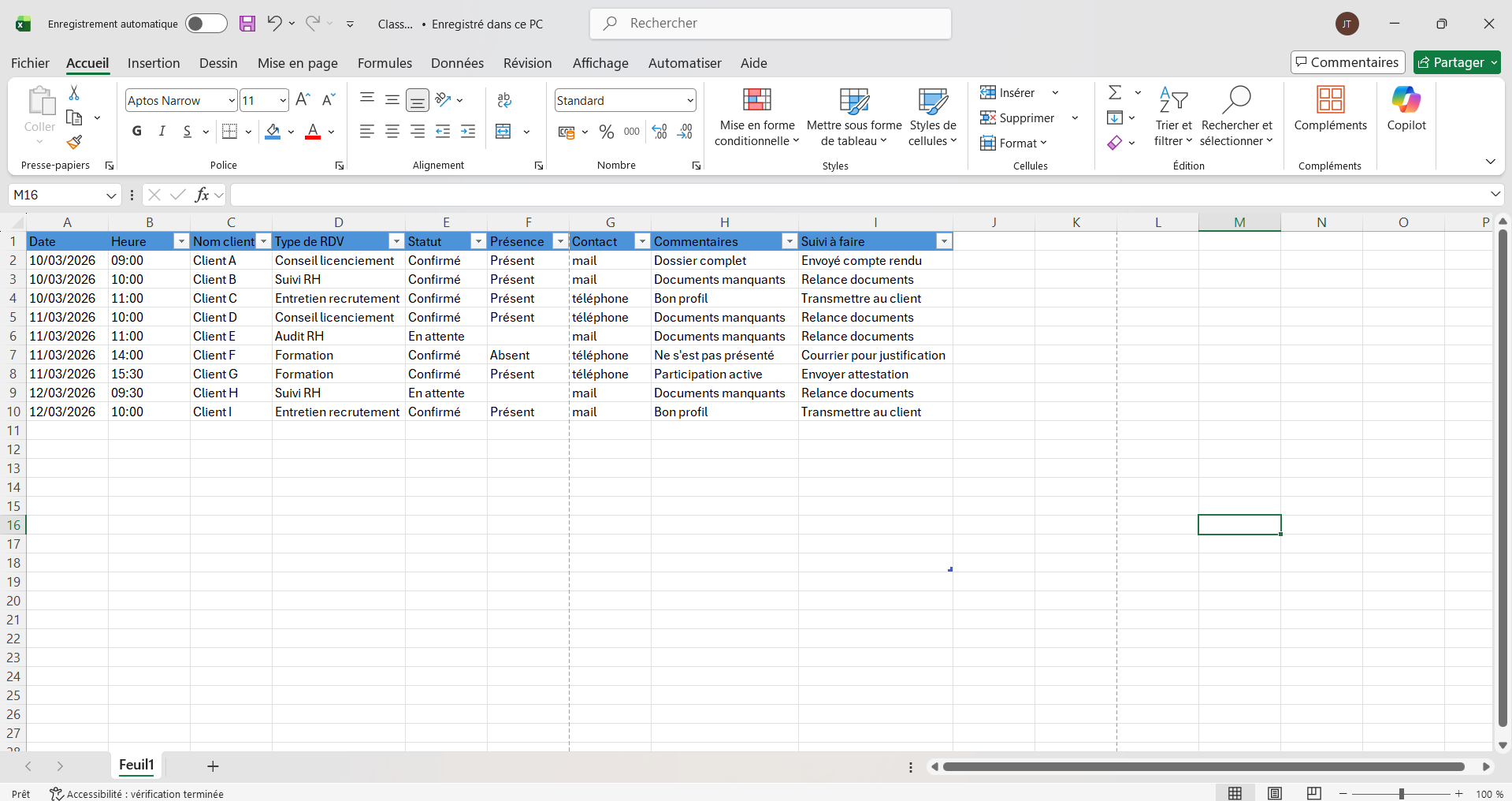Click the red font color swatch
Image resolution: width=1512 pixels, height=801 pixels.
(x=313, y=132)
